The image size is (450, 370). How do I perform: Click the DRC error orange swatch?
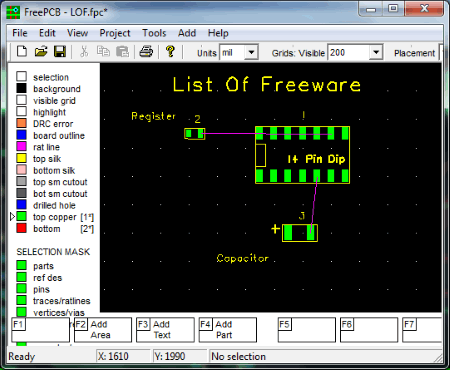pos(22,123)
